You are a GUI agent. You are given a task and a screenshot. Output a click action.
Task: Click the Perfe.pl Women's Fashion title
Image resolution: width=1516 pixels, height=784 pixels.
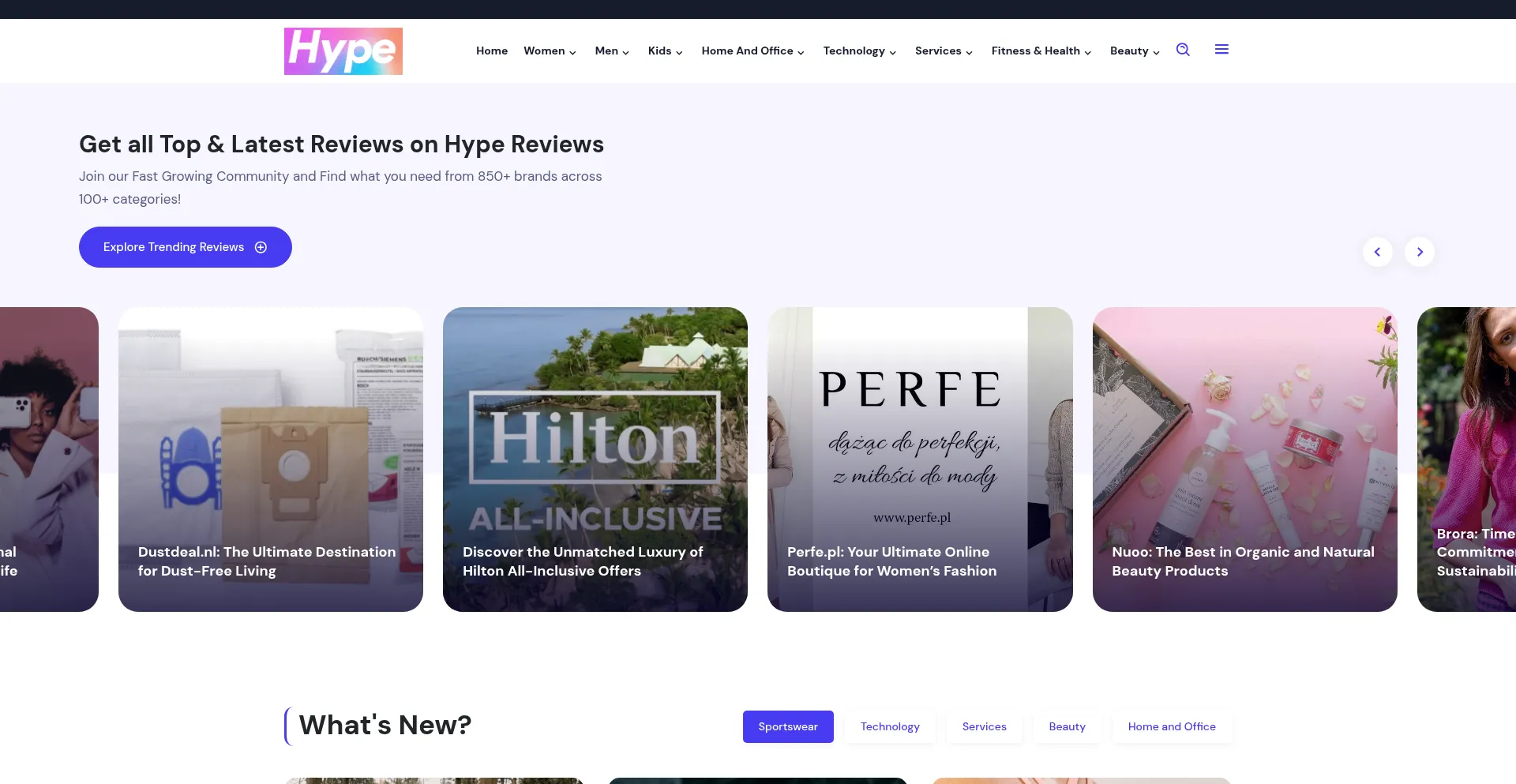[x=892, y=561]
